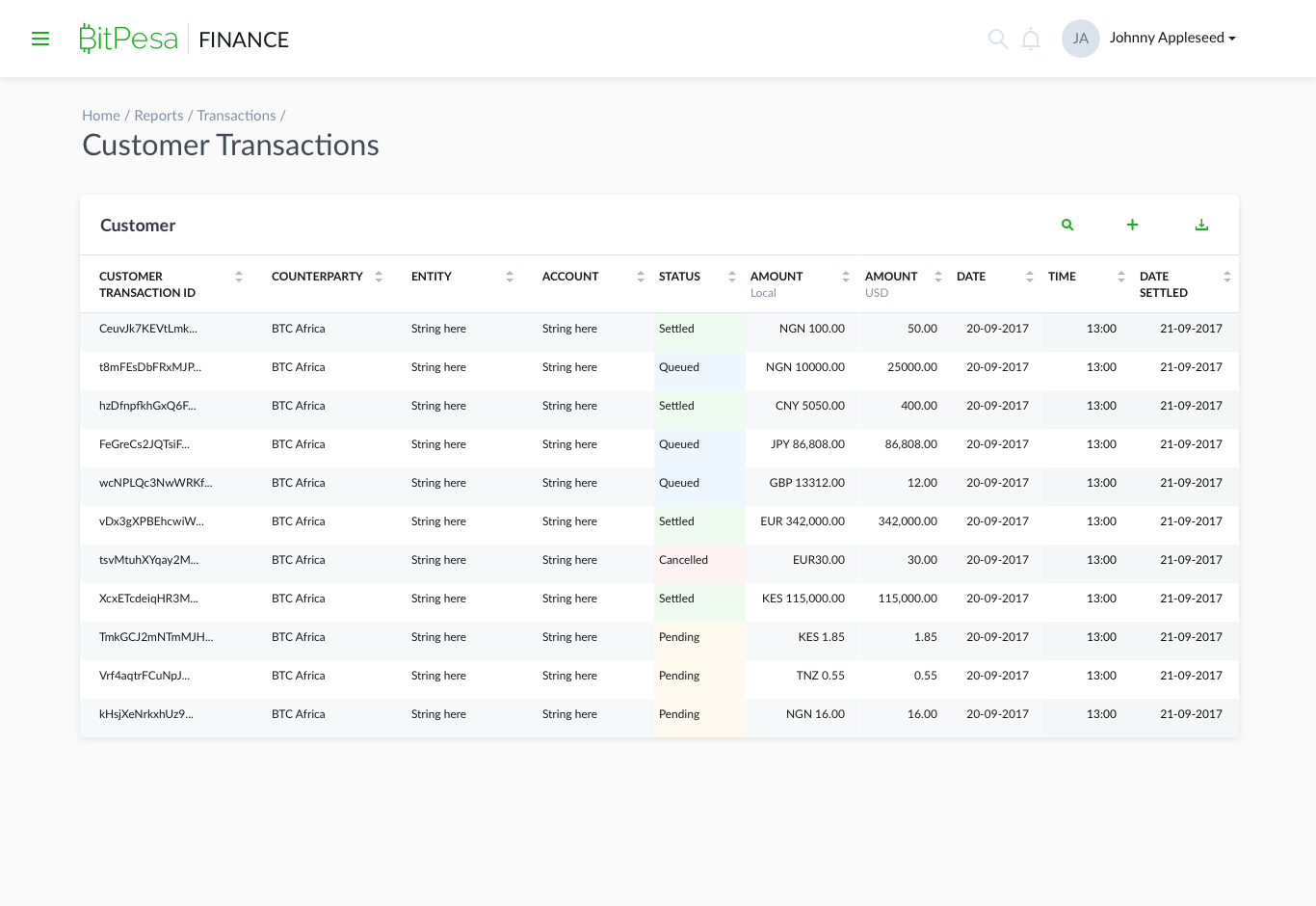Select transaction ID XcxETcdeiqHR3M...
This screenshot has width=1316, height=906.
click(149, 599)
